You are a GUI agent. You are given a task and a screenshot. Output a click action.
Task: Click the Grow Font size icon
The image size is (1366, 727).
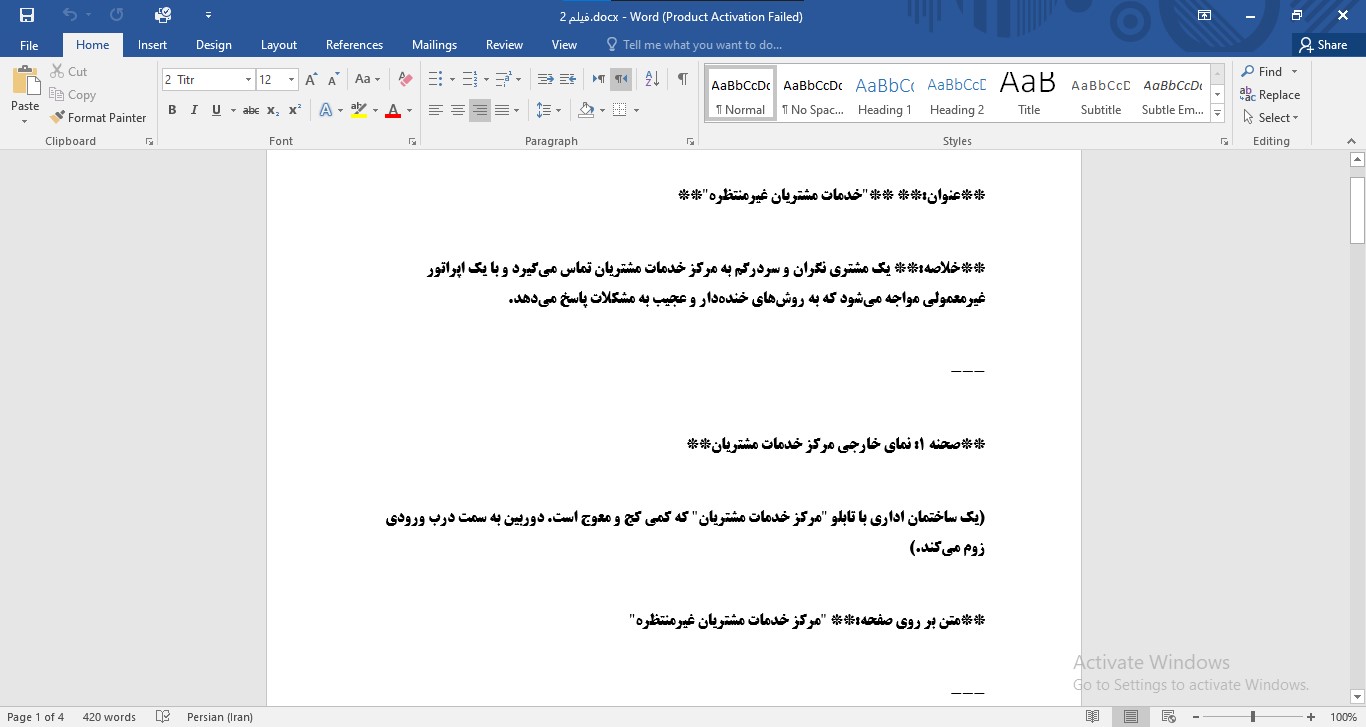[x=311, y=79]
